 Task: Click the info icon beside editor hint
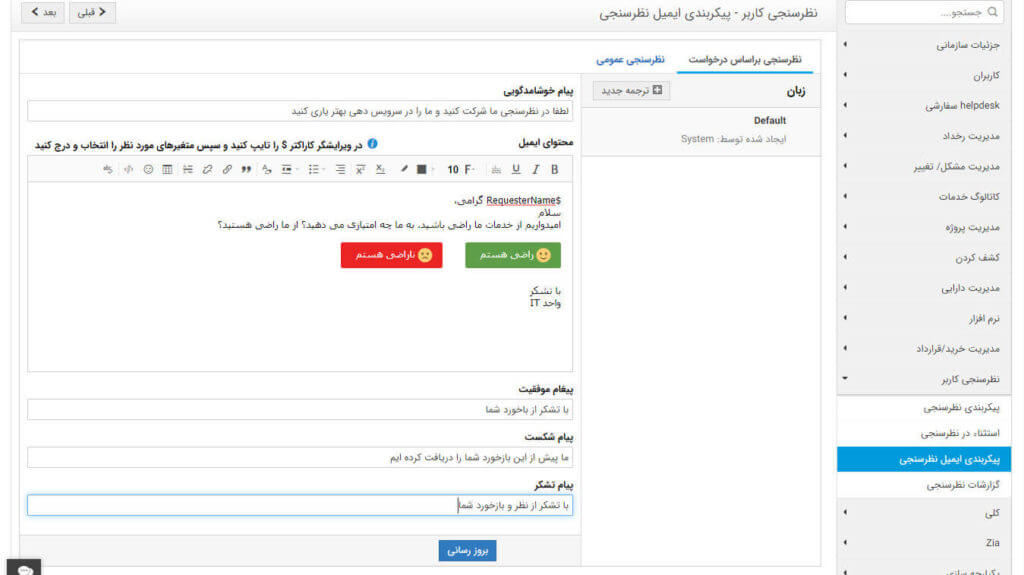[x=372, y=144]
